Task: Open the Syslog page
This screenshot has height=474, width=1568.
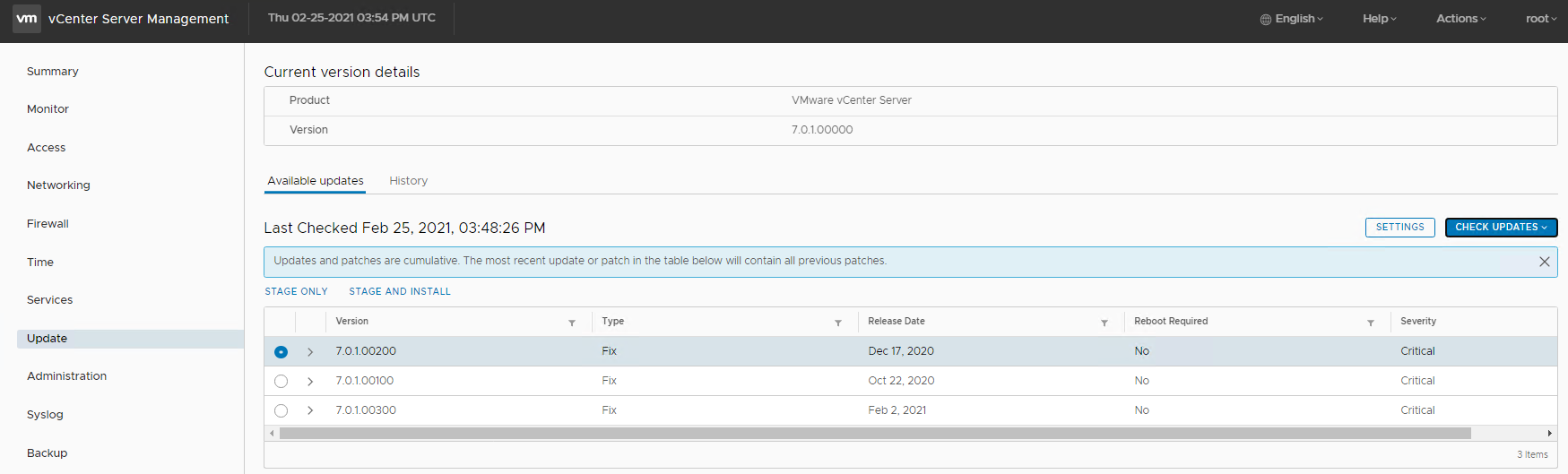Action: tap(45, 415)
